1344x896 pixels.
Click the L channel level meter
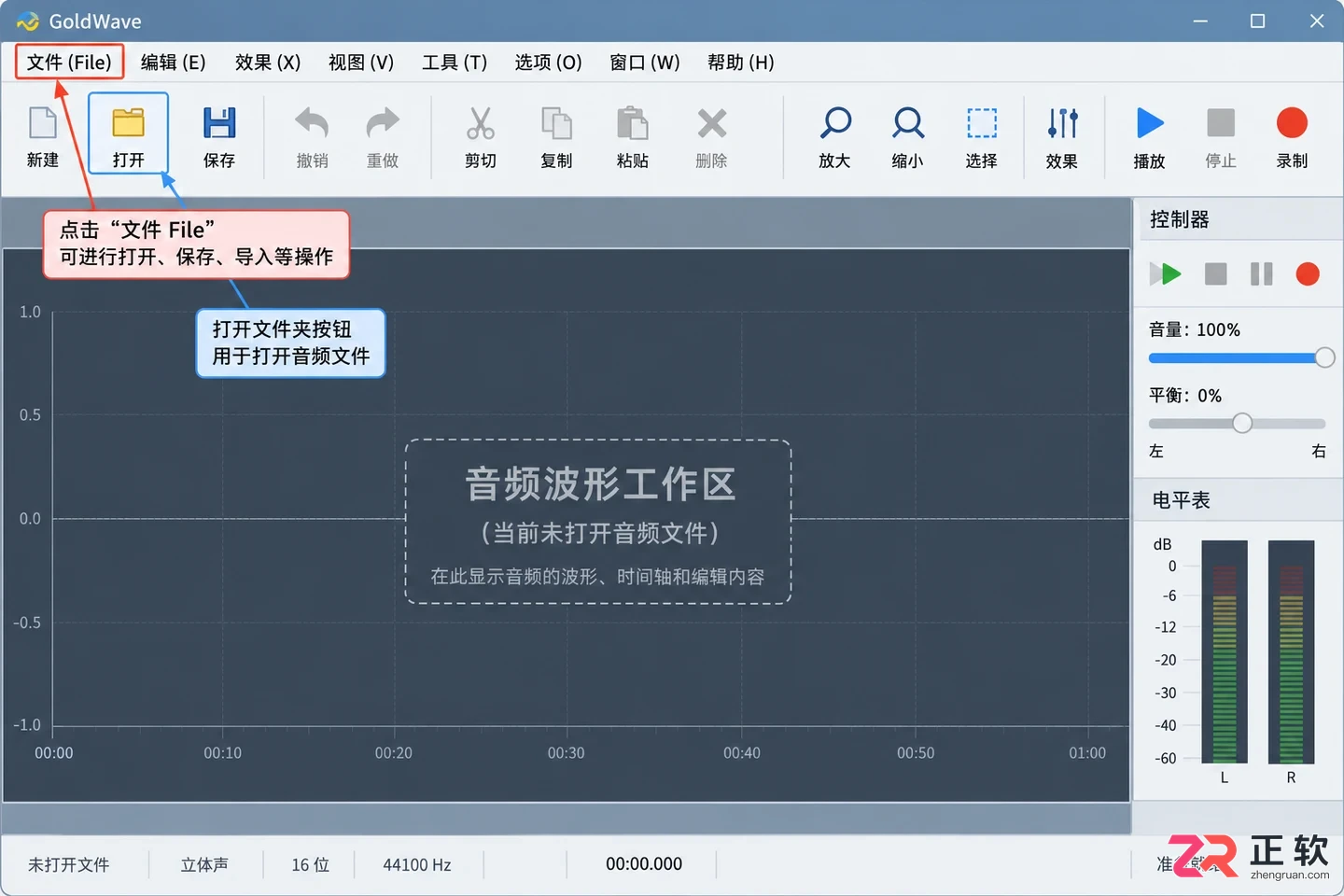[x=1225, y=651]
